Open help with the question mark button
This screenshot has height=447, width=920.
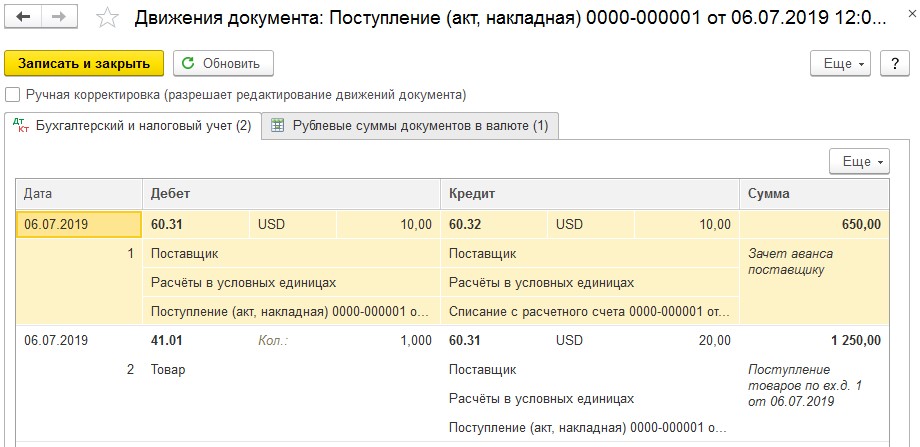point(895,63)
